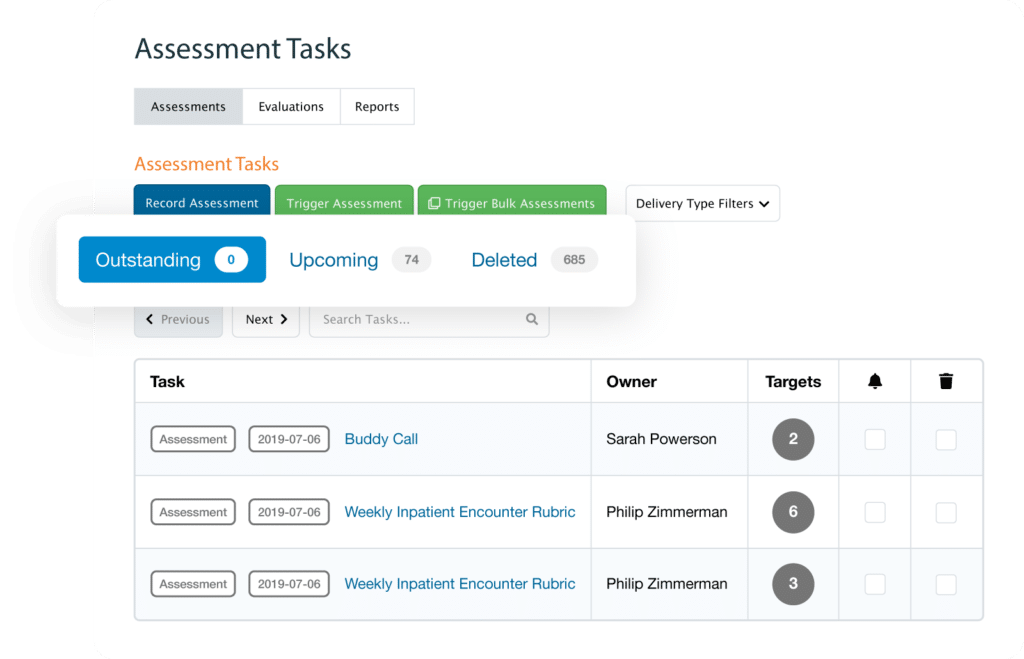Click the targets badge showing 3
The image size is (1024, 659).
pos(793,584)
